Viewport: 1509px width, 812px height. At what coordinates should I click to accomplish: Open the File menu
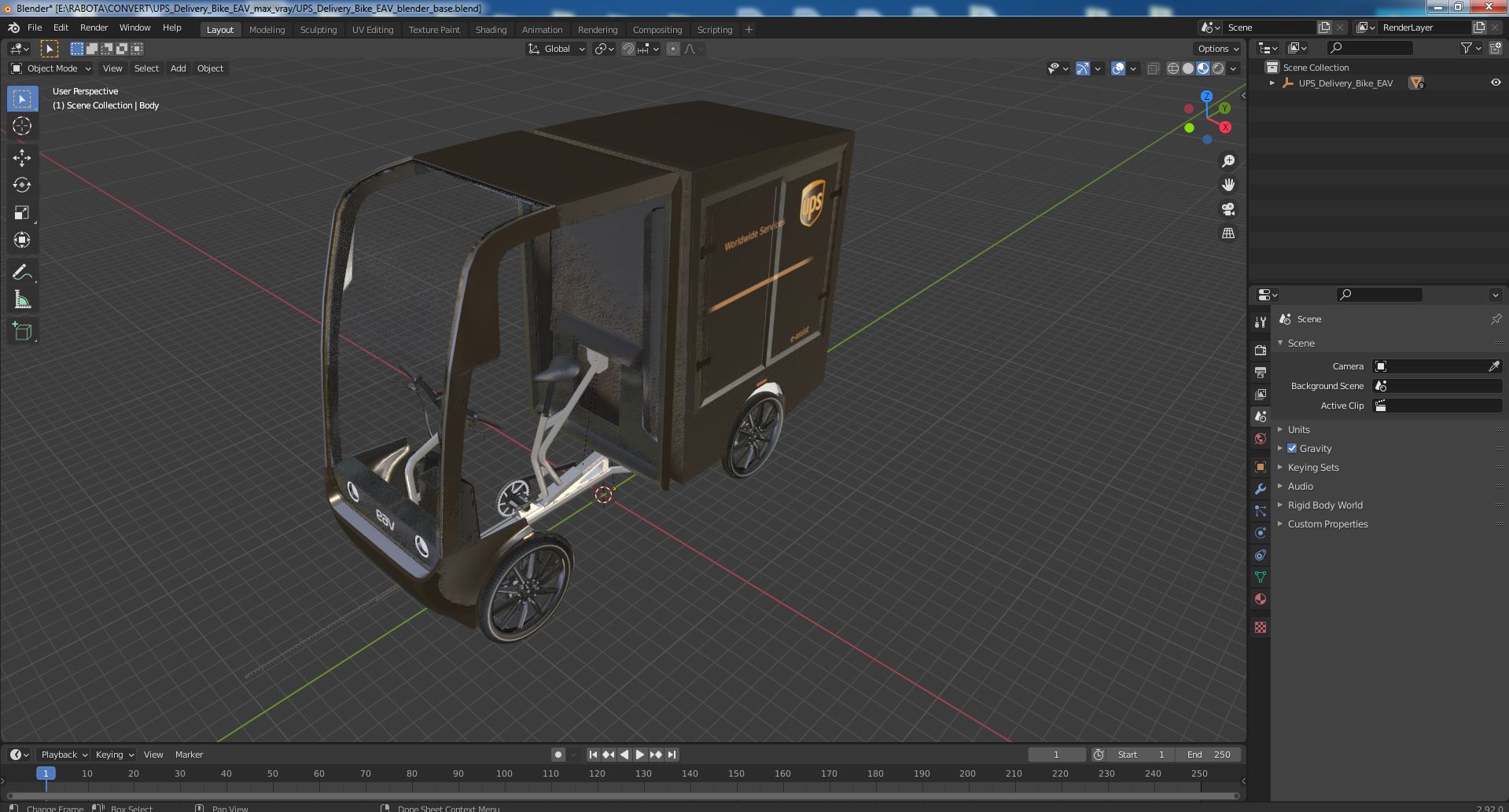[x=35, y=28]
